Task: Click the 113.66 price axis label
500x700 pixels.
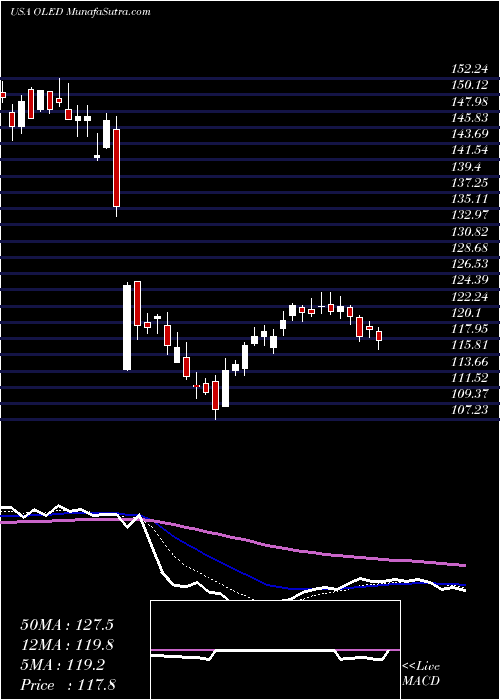Action: tap(470, 361)
